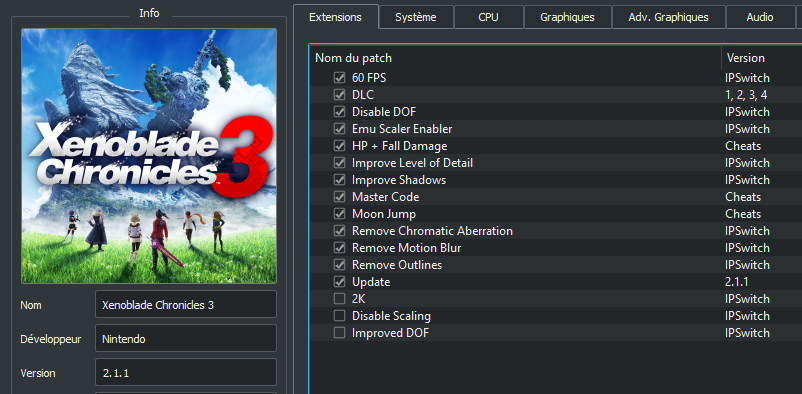Click the Nom field with Xenoblade Chronicles 3
802x394 pixels.
point(186,305)
